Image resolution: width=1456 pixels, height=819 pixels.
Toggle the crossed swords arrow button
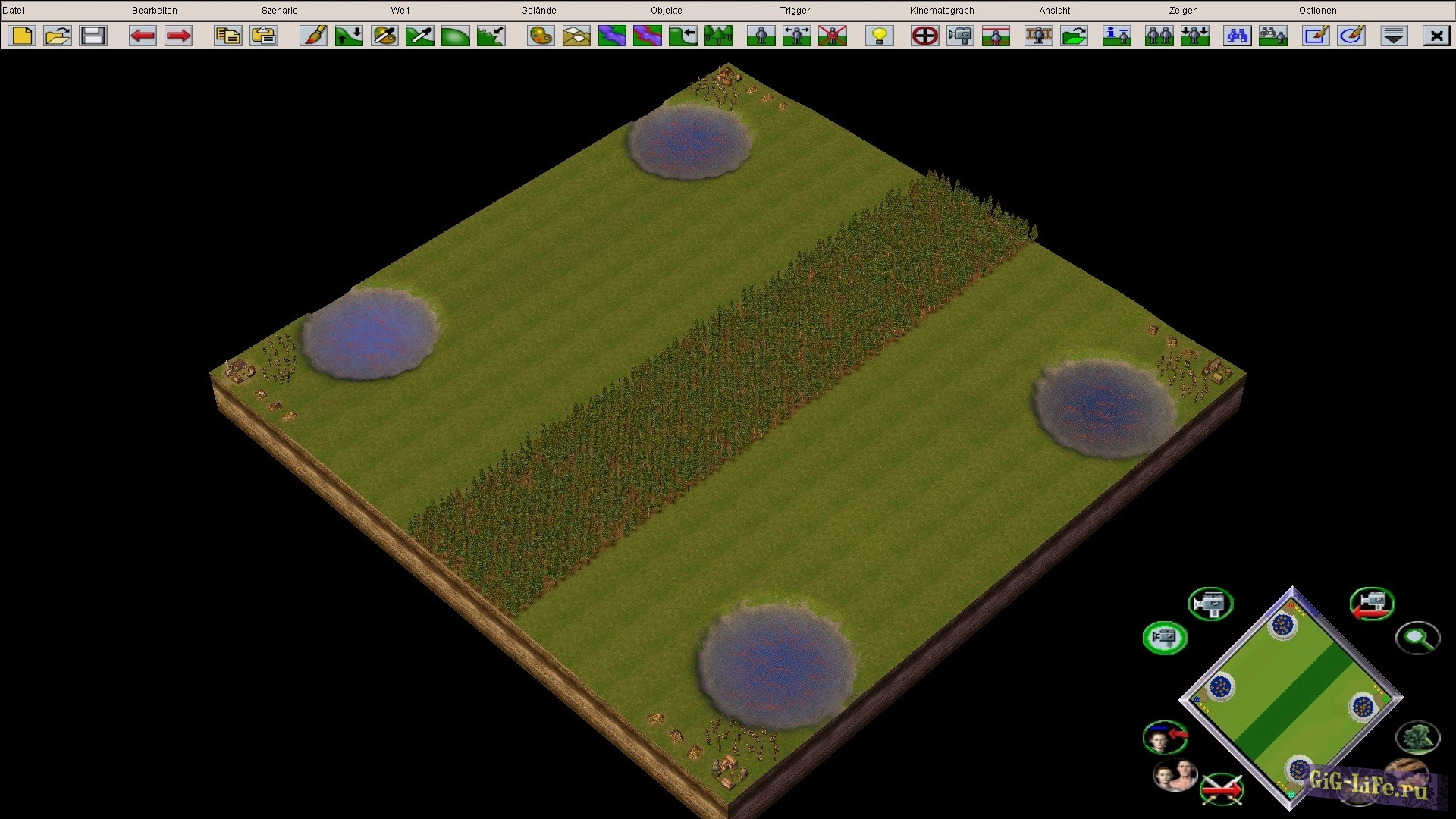click(1222, 789)
